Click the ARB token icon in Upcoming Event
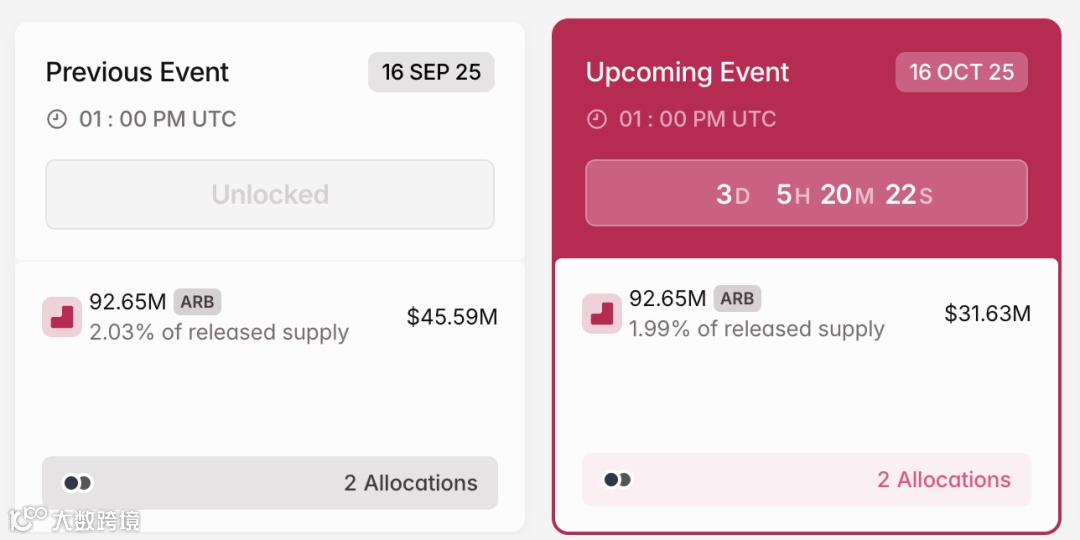This screenshot has width=1080, height=540. (x=602, y=314)
